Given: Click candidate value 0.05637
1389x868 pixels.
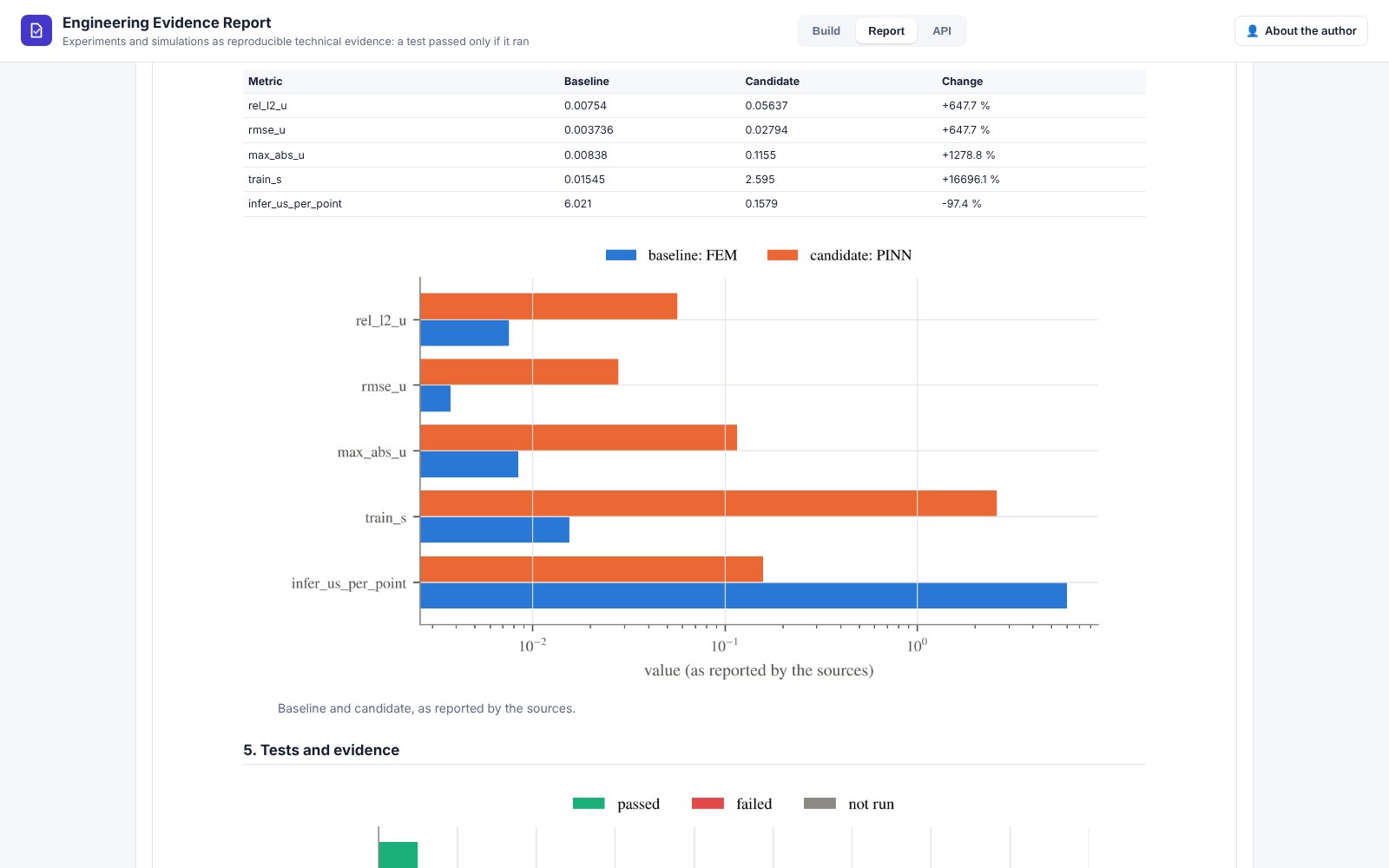Looking at the screenshot, I should [x=767, y=105].
